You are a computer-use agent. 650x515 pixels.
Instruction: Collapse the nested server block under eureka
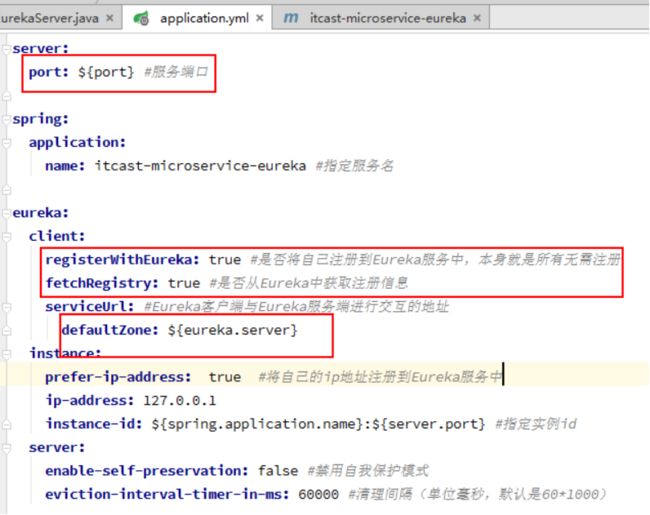[x=6, y=448]
